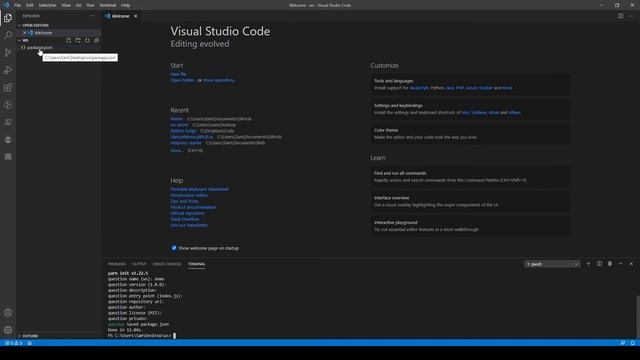Close the Welcome editor tab
The image size is (640, 360).
pyautogui.click(x=136, y=16)
